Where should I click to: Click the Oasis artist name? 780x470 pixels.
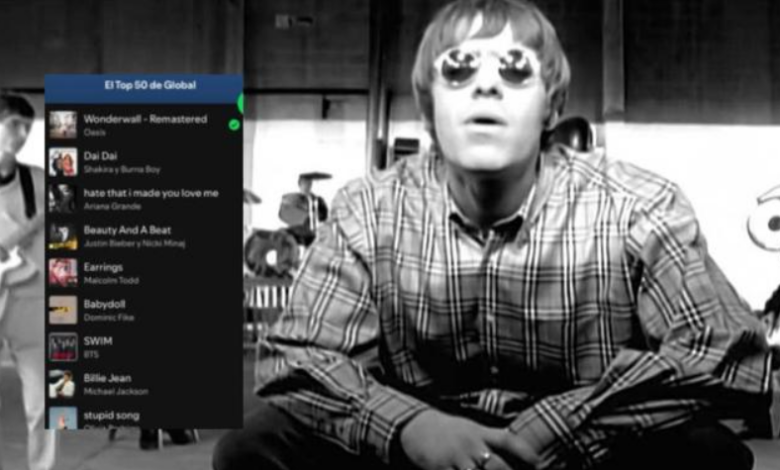tap(95, 132)
